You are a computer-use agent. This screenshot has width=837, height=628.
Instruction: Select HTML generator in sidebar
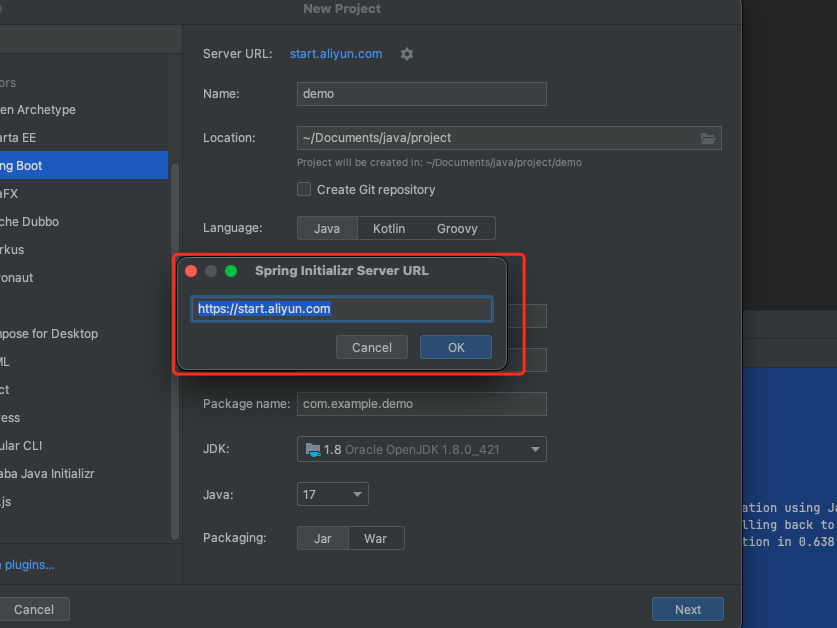pos(84,362)
